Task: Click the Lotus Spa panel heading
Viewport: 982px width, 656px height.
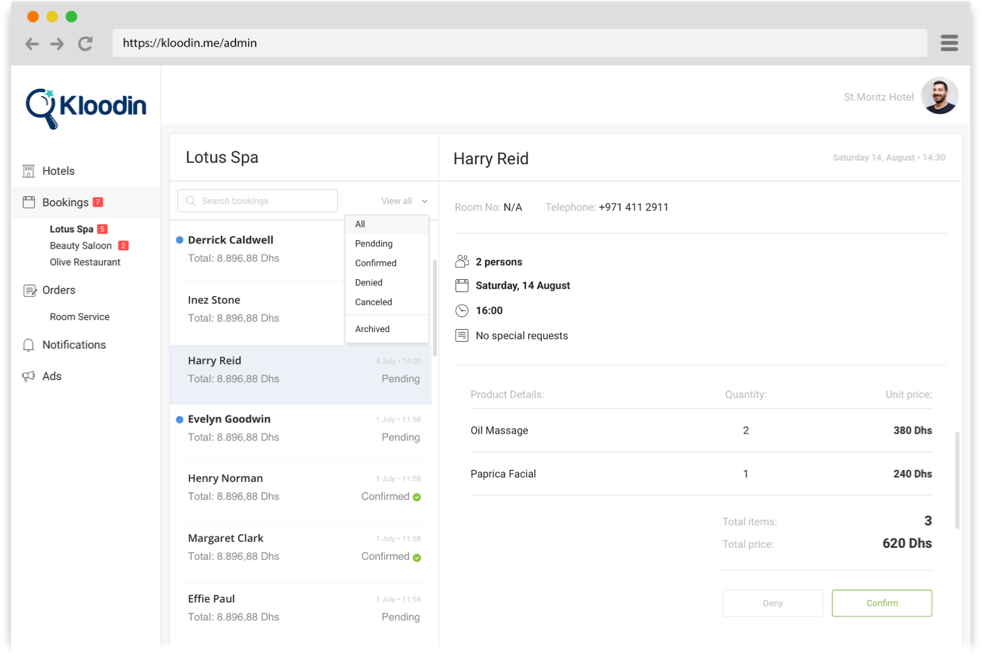Action: [x=222, y=157]
